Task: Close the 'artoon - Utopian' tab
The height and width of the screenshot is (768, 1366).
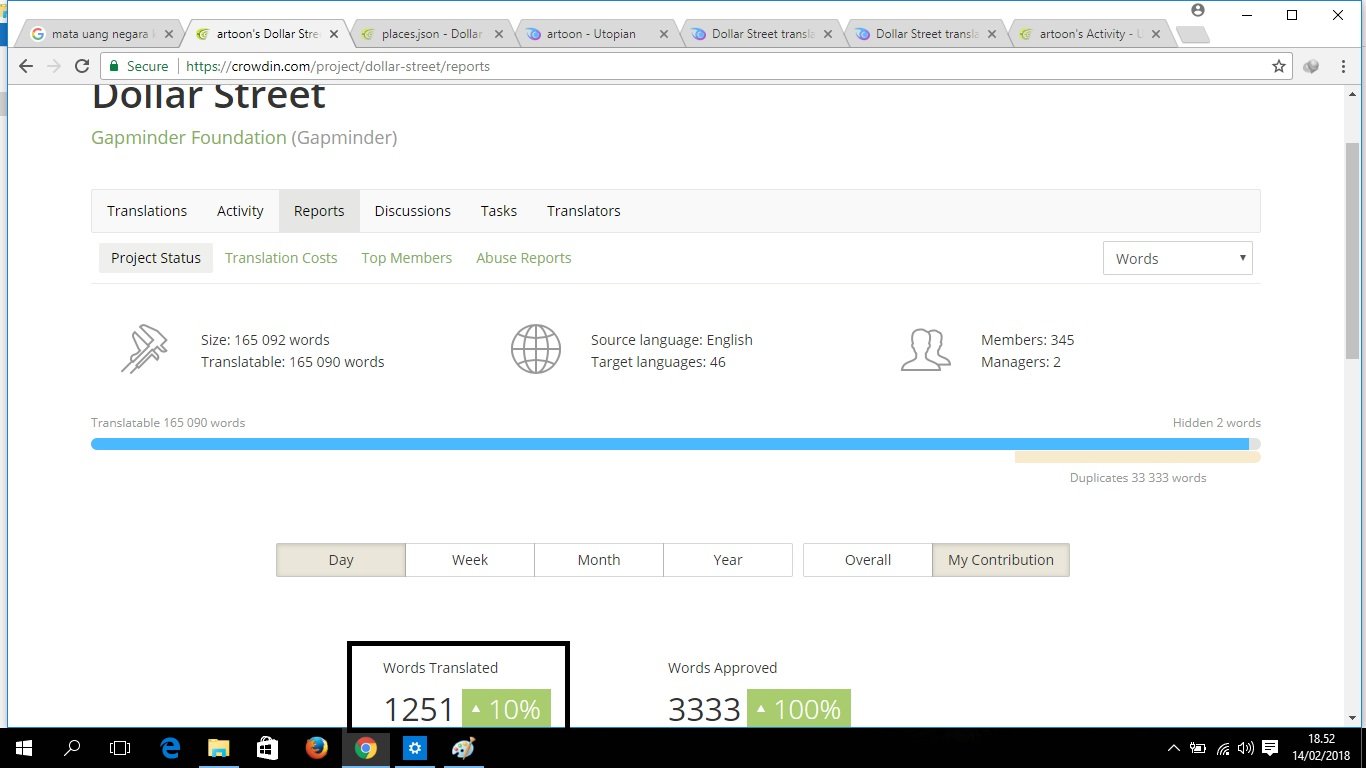Action: coord(663,34)
